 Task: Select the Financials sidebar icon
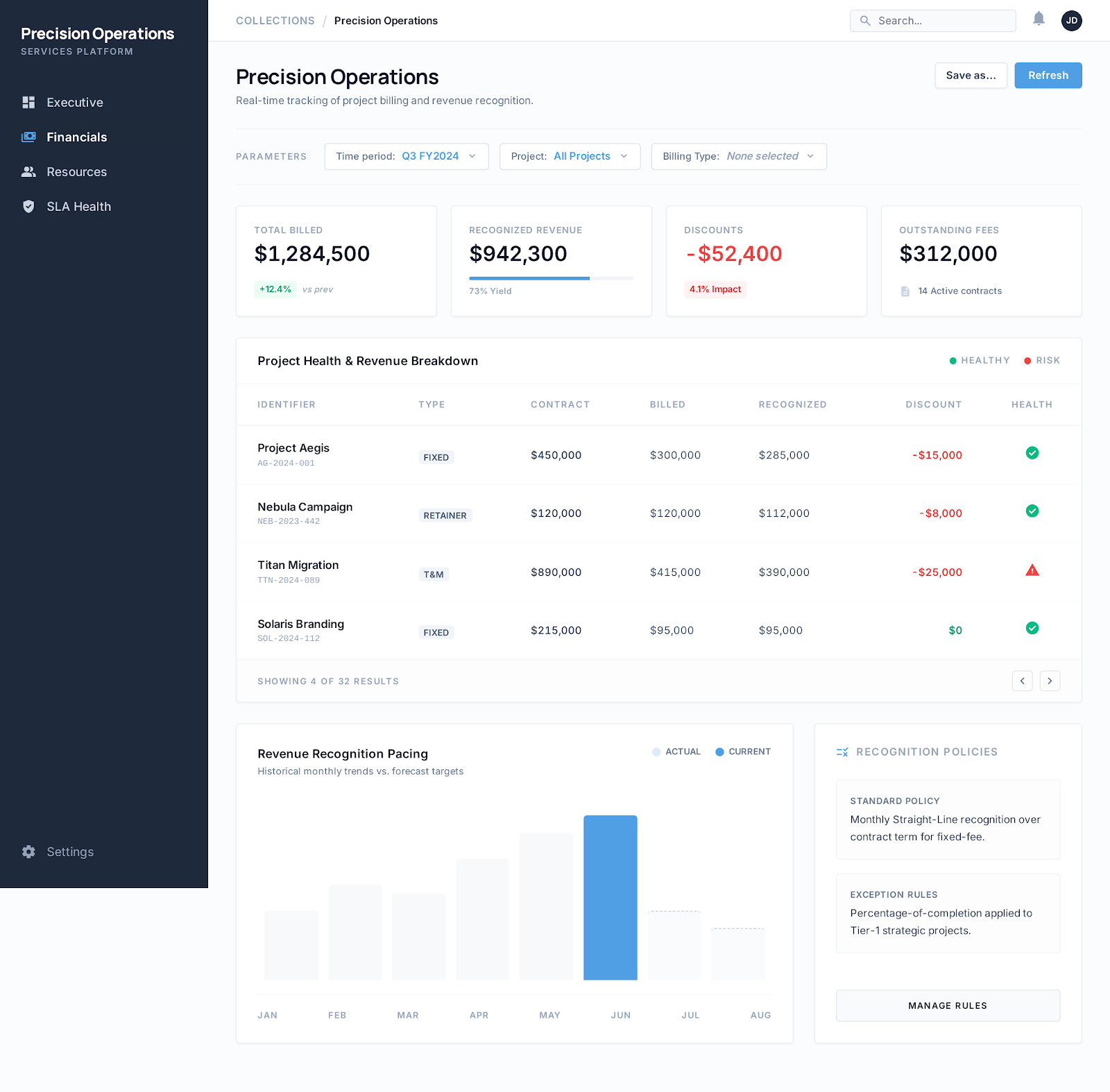point(28,137)
